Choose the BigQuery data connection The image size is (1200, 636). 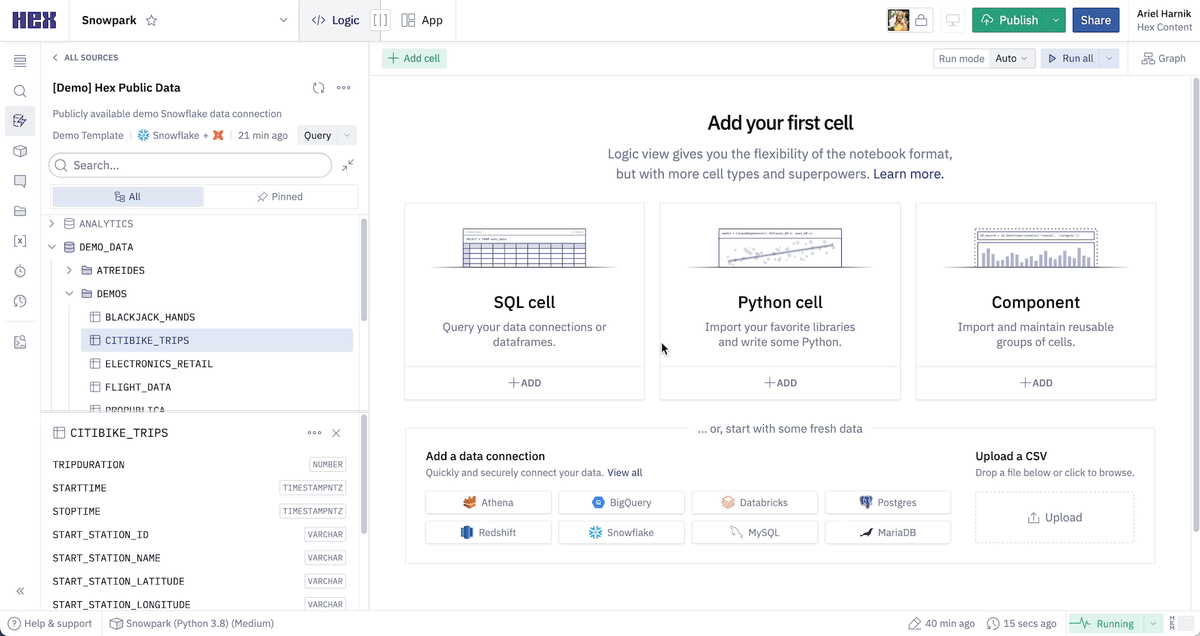tap(621, 503)
